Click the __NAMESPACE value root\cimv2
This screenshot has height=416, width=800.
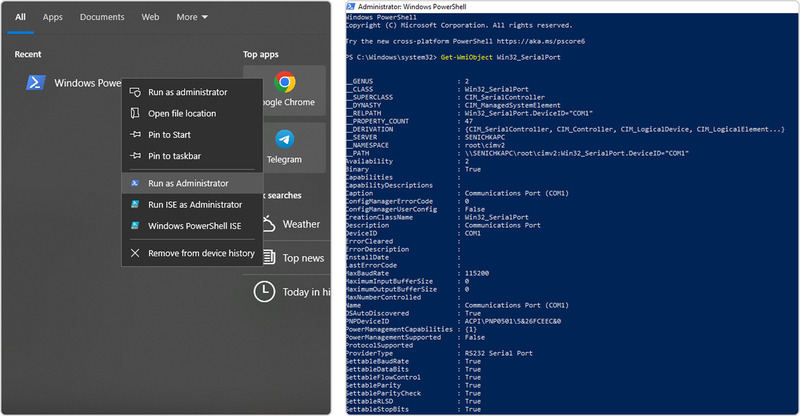coord(485,145)
